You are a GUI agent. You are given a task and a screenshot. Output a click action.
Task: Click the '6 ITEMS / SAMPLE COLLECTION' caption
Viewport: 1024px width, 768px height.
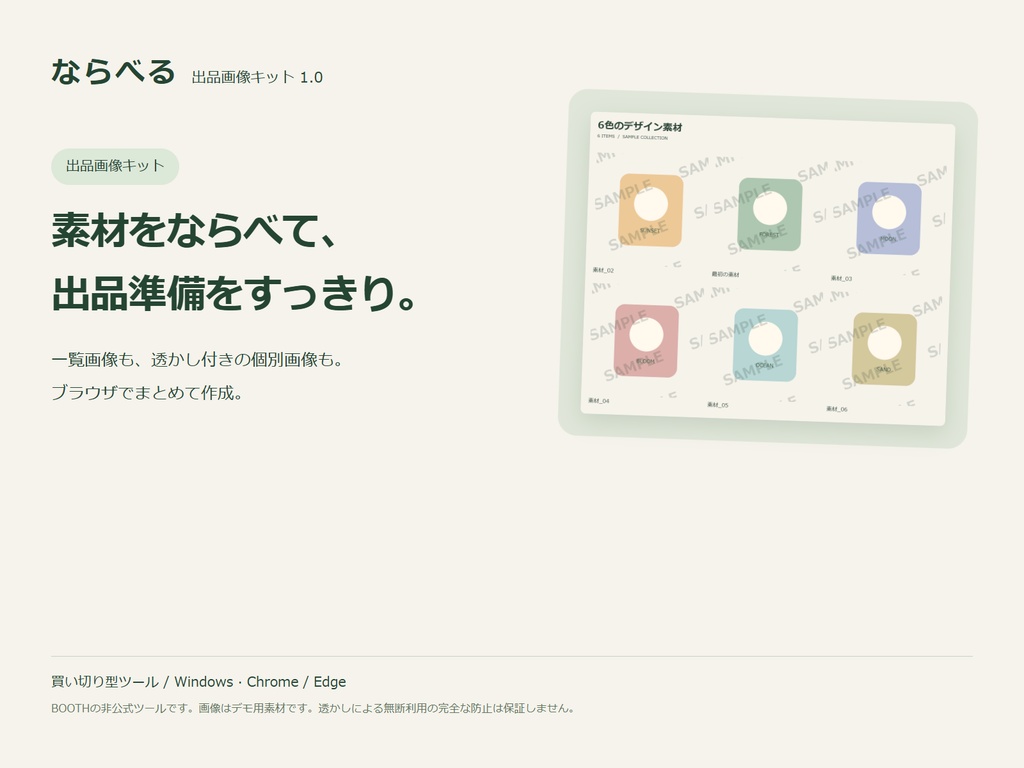coord(632,136)
